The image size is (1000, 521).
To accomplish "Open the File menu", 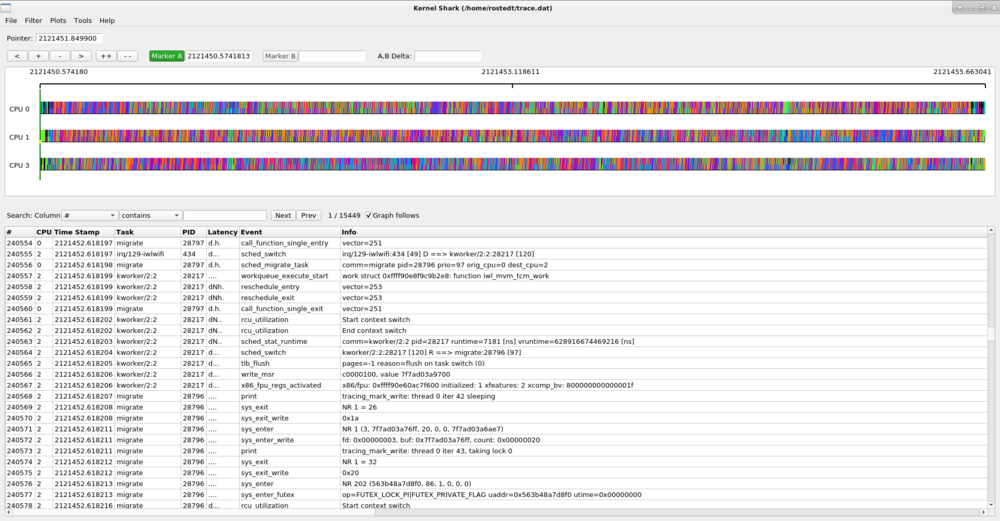I will 11,20.
